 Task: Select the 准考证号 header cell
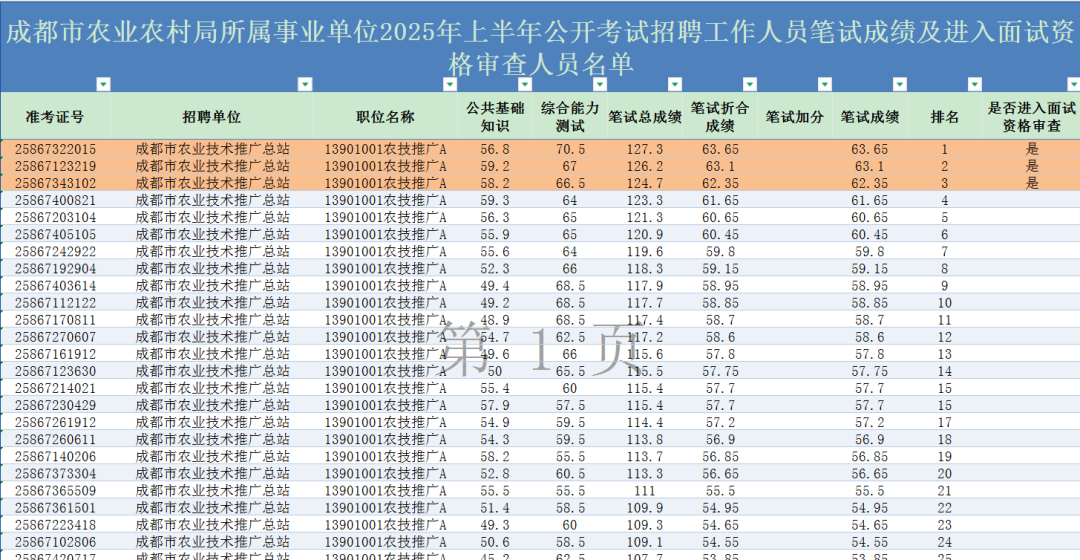(x=55, y=117)
